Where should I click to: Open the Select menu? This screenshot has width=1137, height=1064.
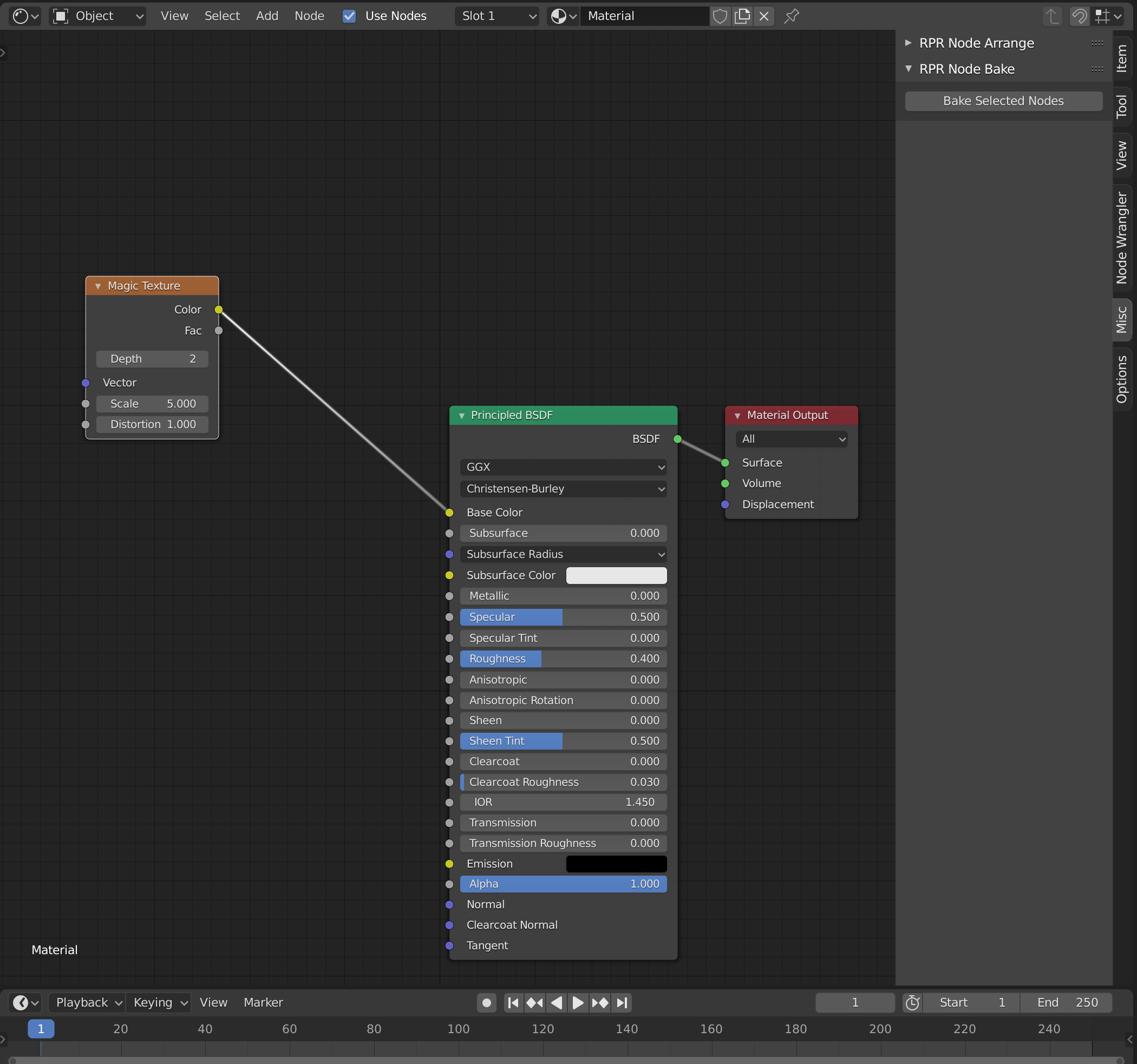coord(222,16)
